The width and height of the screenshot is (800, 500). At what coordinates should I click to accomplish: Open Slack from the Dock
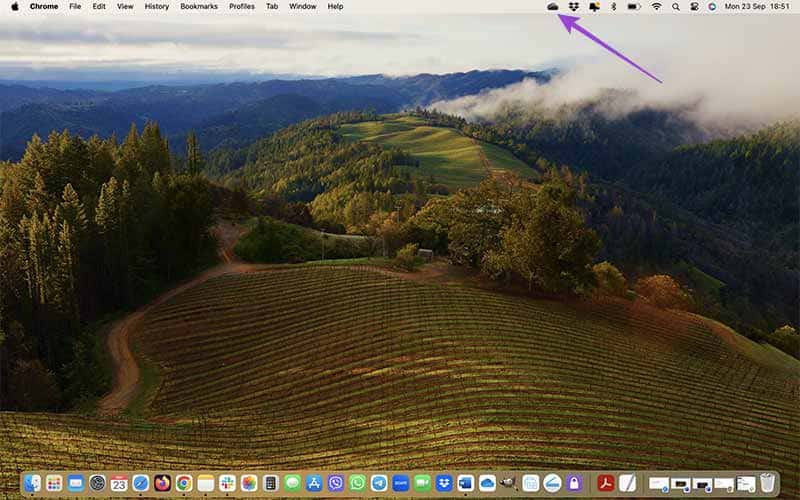click(228, 483)
